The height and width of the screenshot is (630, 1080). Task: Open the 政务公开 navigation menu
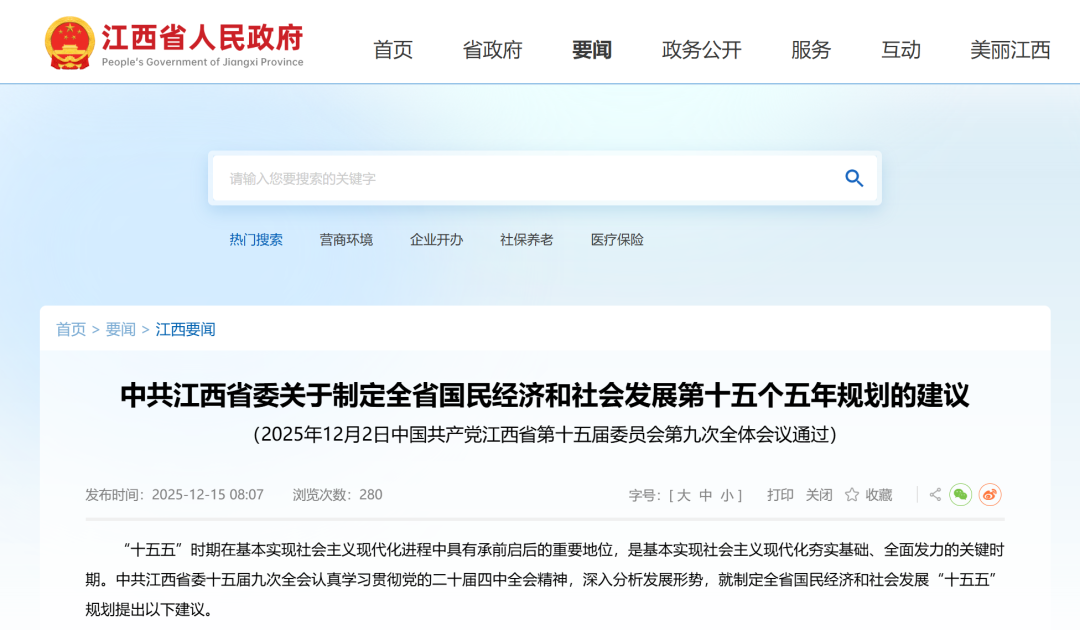click(x=701, y=50)
